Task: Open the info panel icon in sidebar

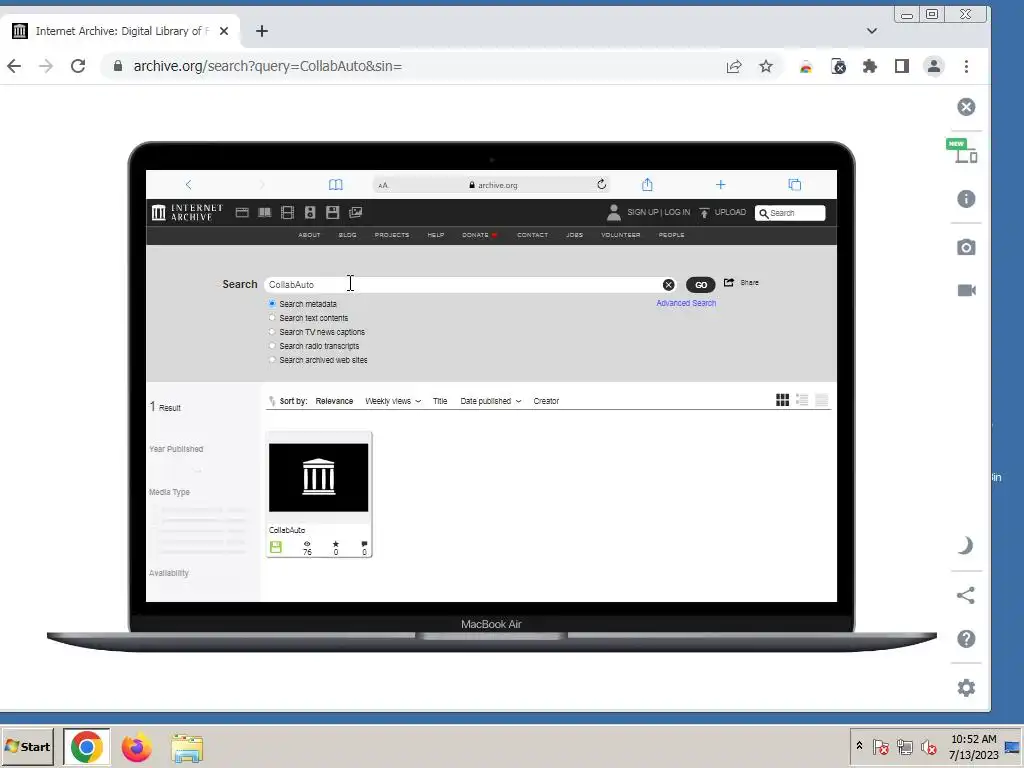Action: tap(966, 199)
